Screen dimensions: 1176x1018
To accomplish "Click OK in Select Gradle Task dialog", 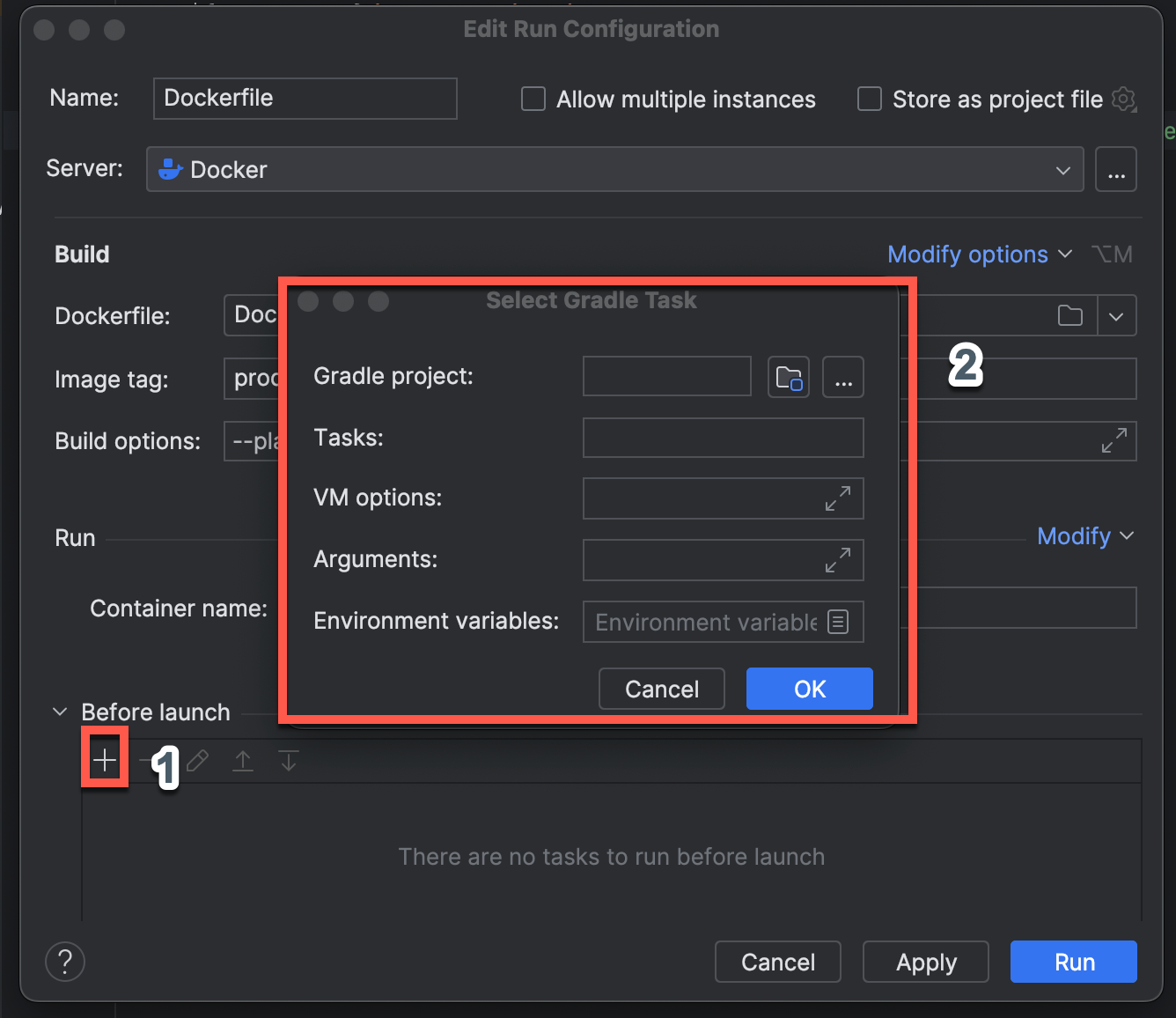I will [x=810, y=689].
